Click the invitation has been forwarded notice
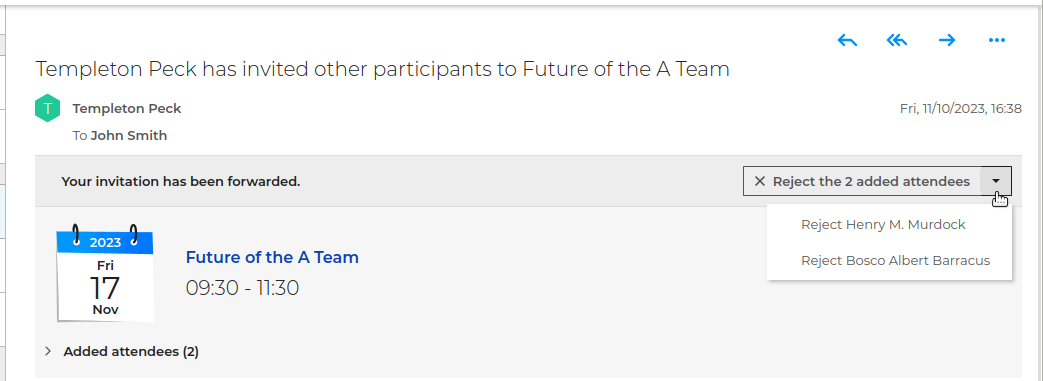The height and width of the screenshot is (381, 1043). (181, 181)
